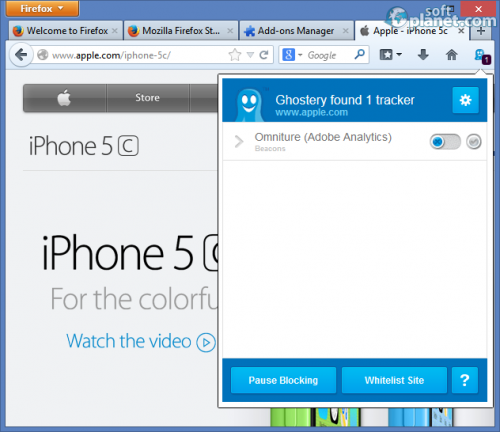Switch to the Mozilla Firefox Start tab
Image resolution: width=500 pixels, height=432 pixels.
click(x=181, y=31)
